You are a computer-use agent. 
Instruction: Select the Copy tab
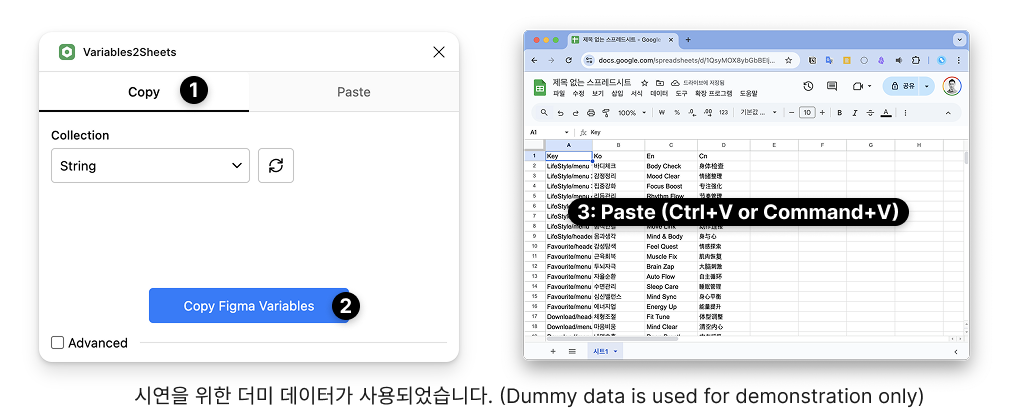click(144, 92)
